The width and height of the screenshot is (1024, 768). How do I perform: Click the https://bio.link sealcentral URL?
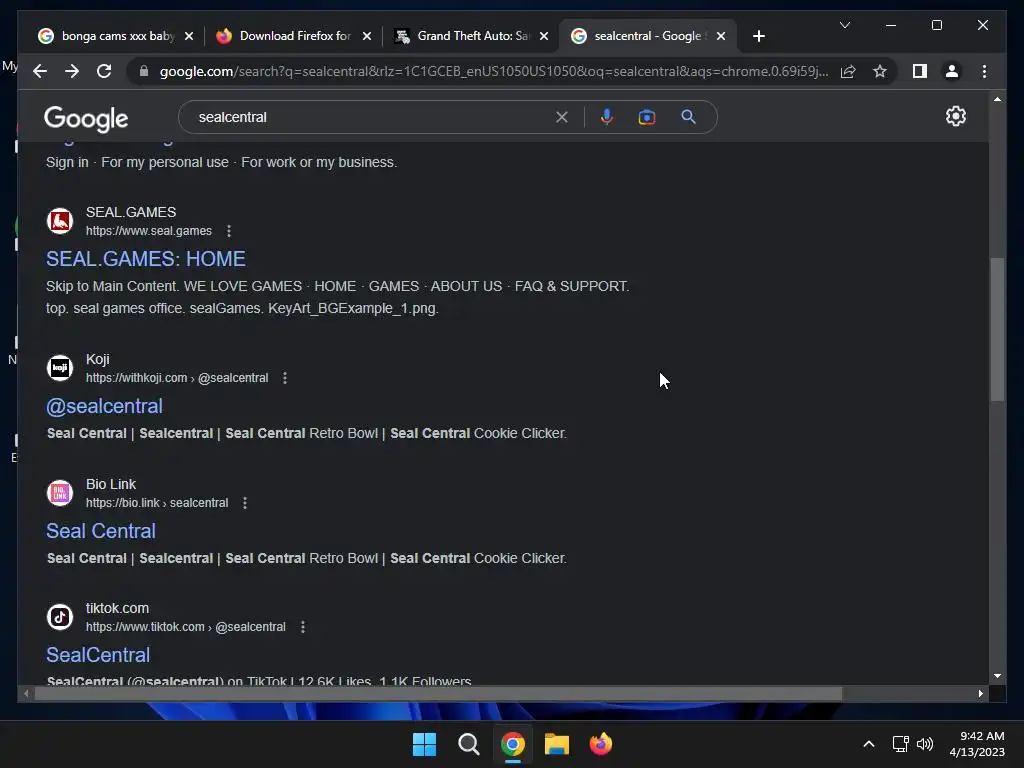157,503
